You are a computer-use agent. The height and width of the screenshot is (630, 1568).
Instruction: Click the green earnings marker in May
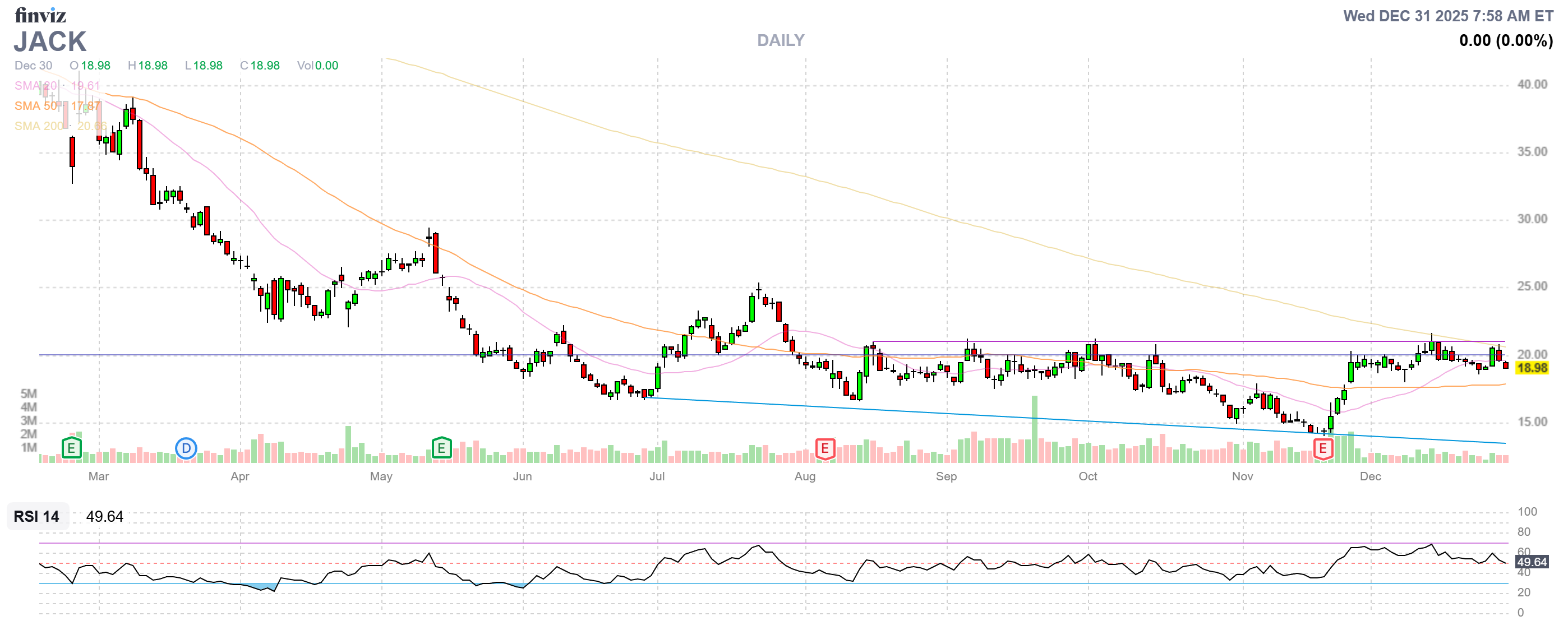[x=441, y=449]
